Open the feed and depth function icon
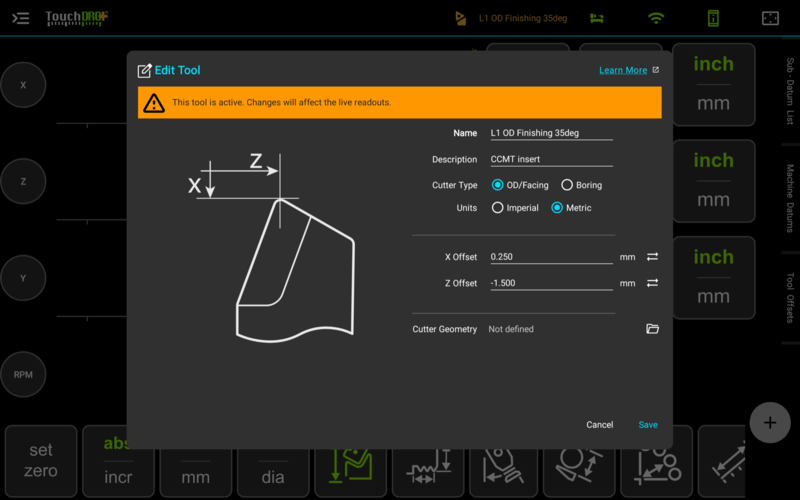The width and height of the screenshot is (800, 500). click(x=428, y=463)
